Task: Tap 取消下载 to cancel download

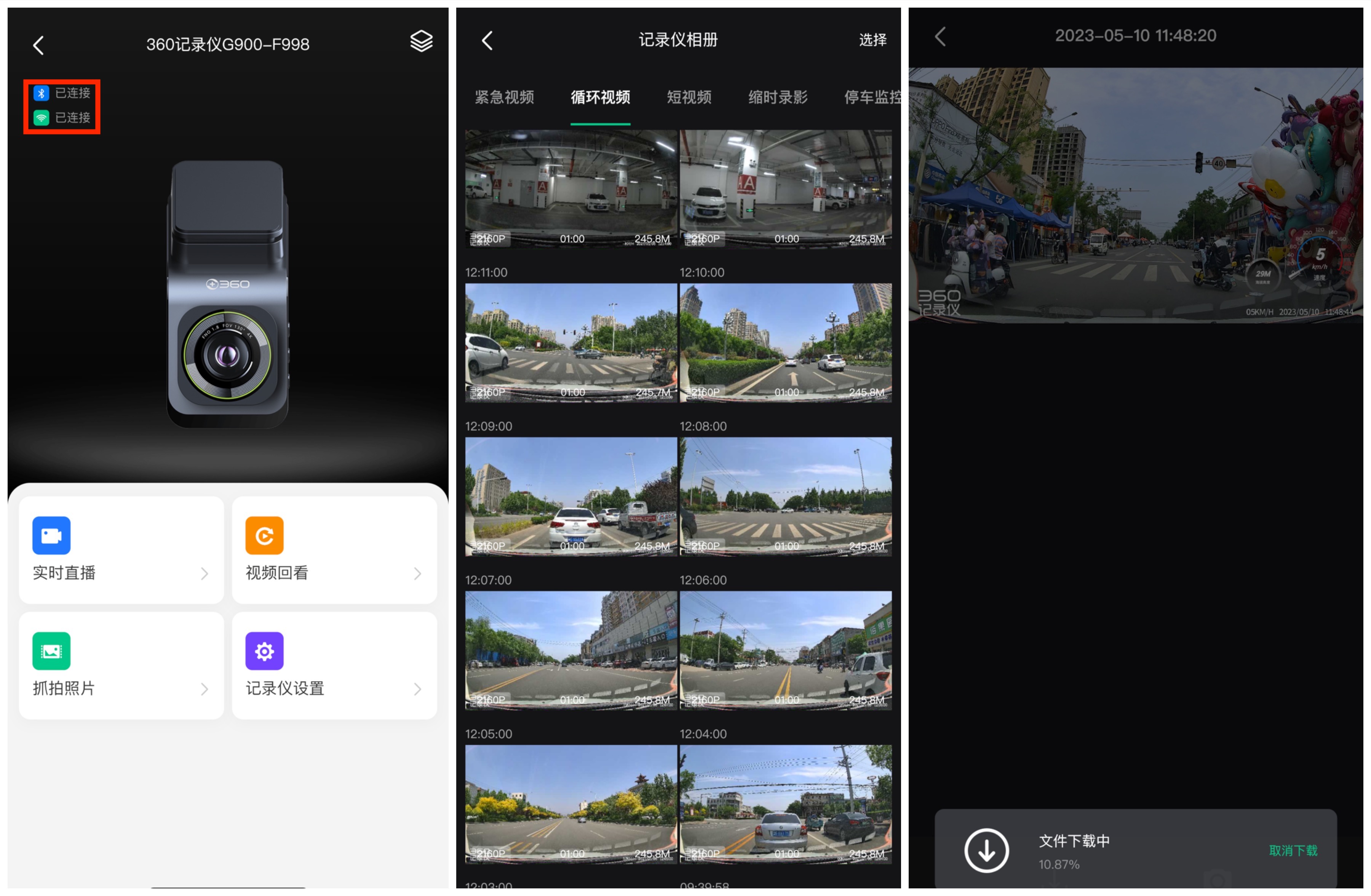Action: [x=1293, y=851]
